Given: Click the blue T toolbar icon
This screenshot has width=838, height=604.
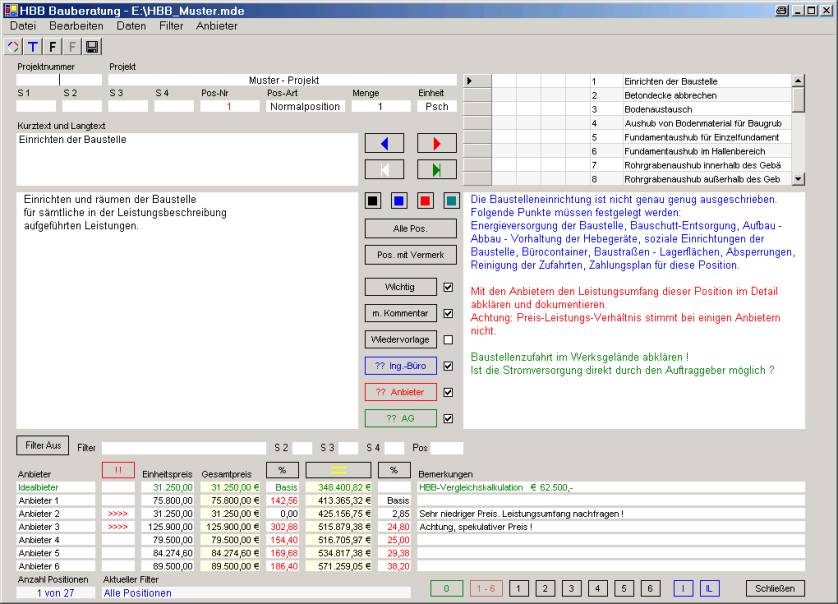Looking at the screenshot, I should coord(33,47).
